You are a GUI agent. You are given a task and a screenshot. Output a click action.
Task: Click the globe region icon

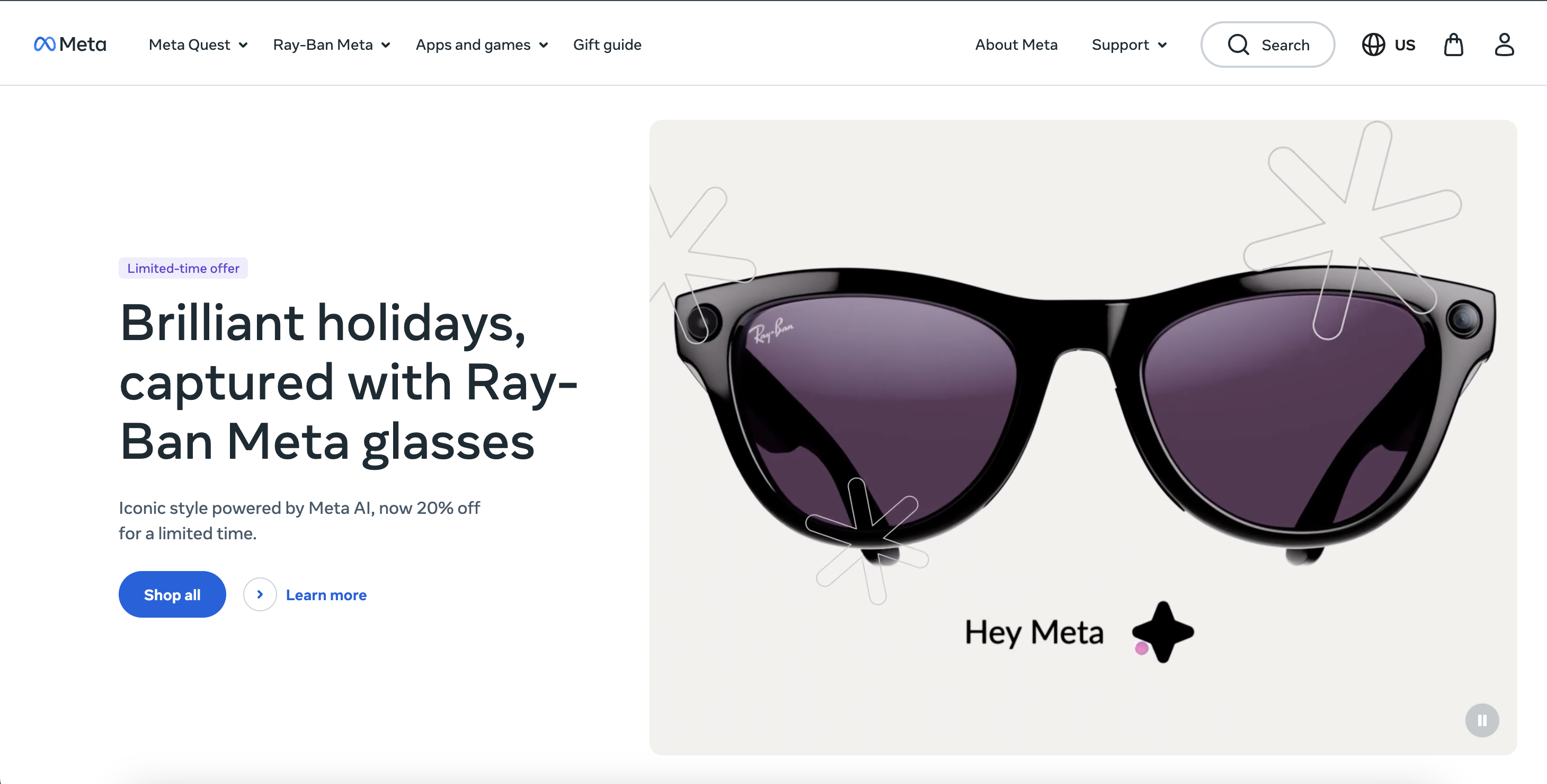tap(1373, 44)
